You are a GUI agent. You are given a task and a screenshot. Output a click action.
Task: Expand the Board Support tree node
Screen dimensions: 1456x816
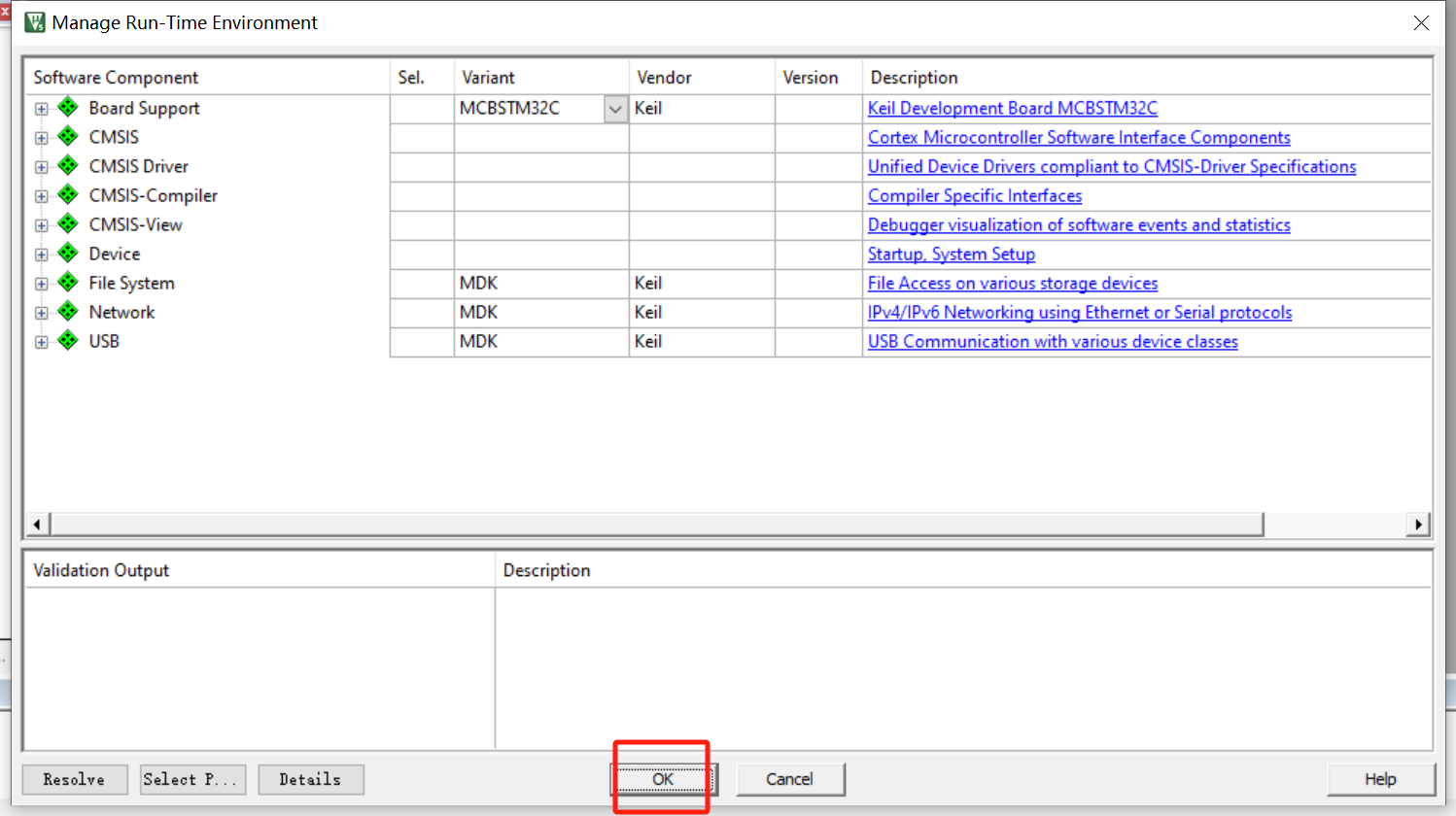click(x=41, y=109)
